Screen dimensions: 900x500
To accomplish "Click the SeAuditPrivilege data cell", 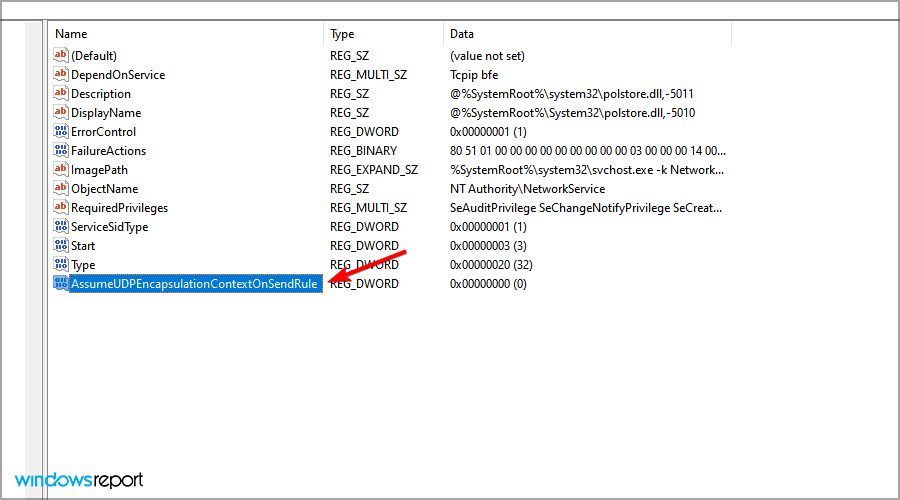I will coord(586,207).
